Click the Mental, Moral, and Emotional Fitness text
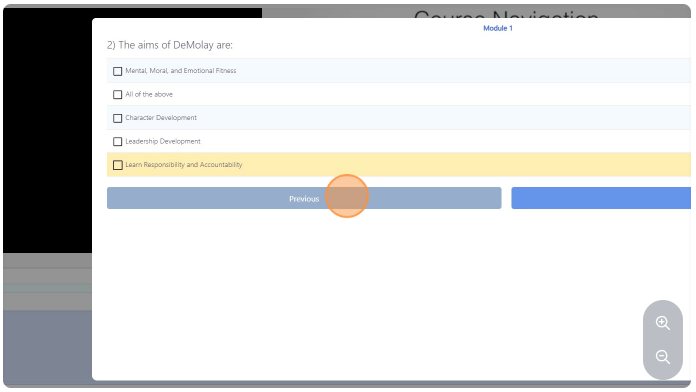 coord(181,71)
